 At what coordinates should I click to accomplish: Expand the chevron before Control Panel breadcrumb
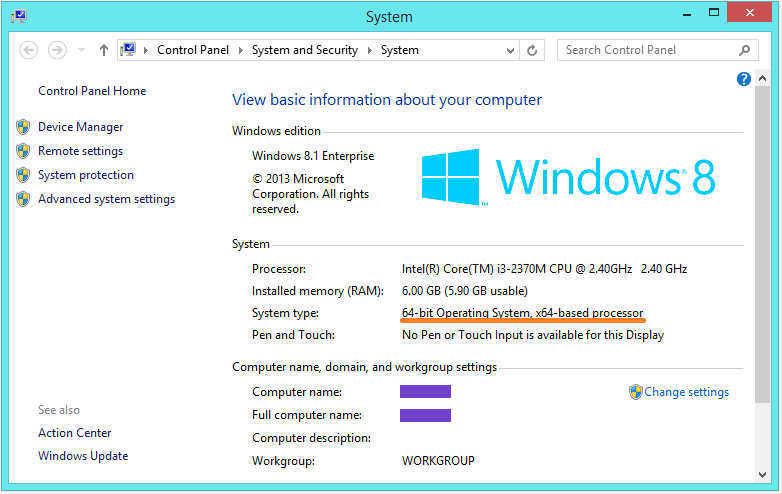146,50
